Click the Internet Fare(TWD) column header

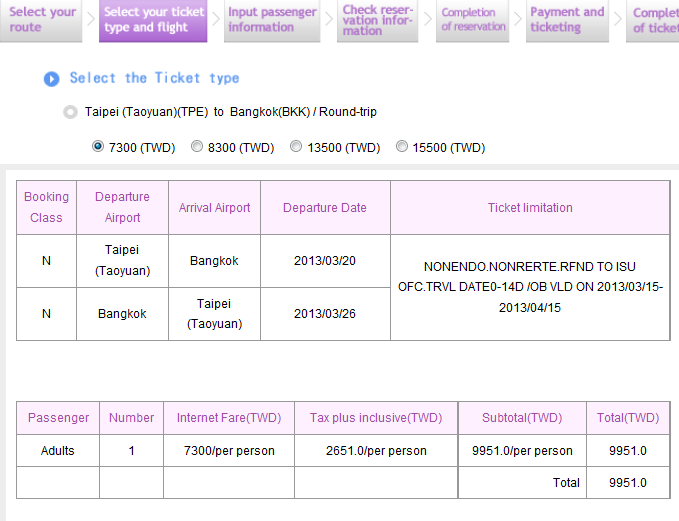point(229,418)
